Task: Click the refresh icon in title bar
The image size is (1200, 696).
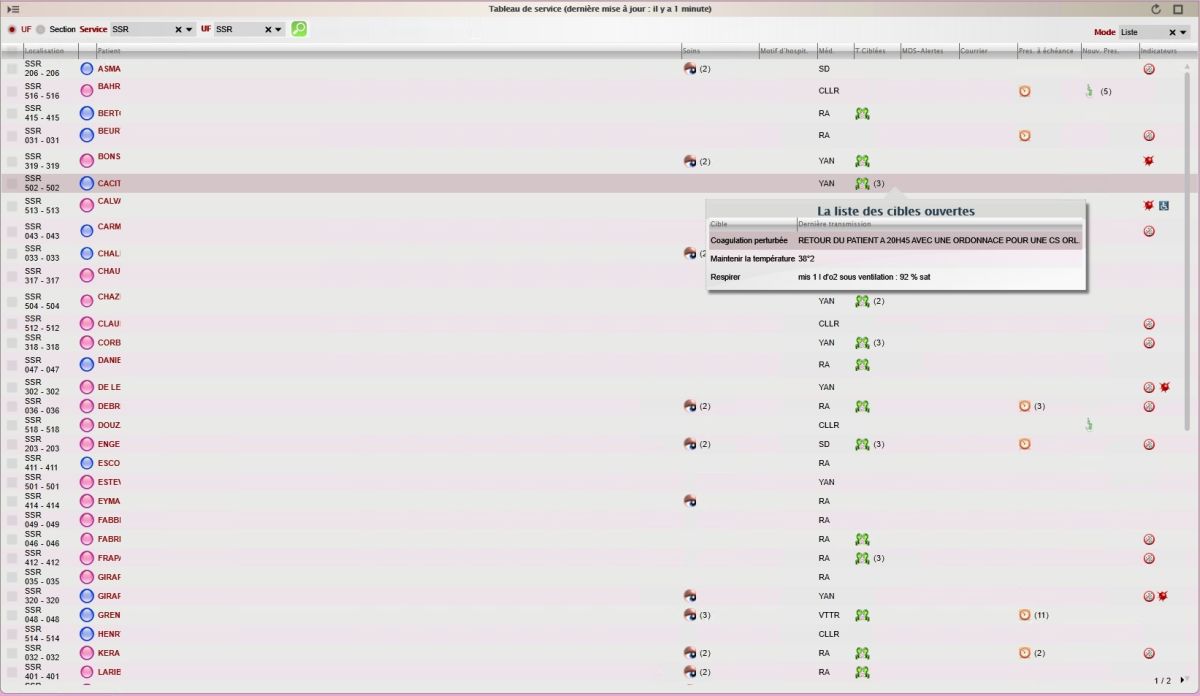Action: click(1156, 9)
